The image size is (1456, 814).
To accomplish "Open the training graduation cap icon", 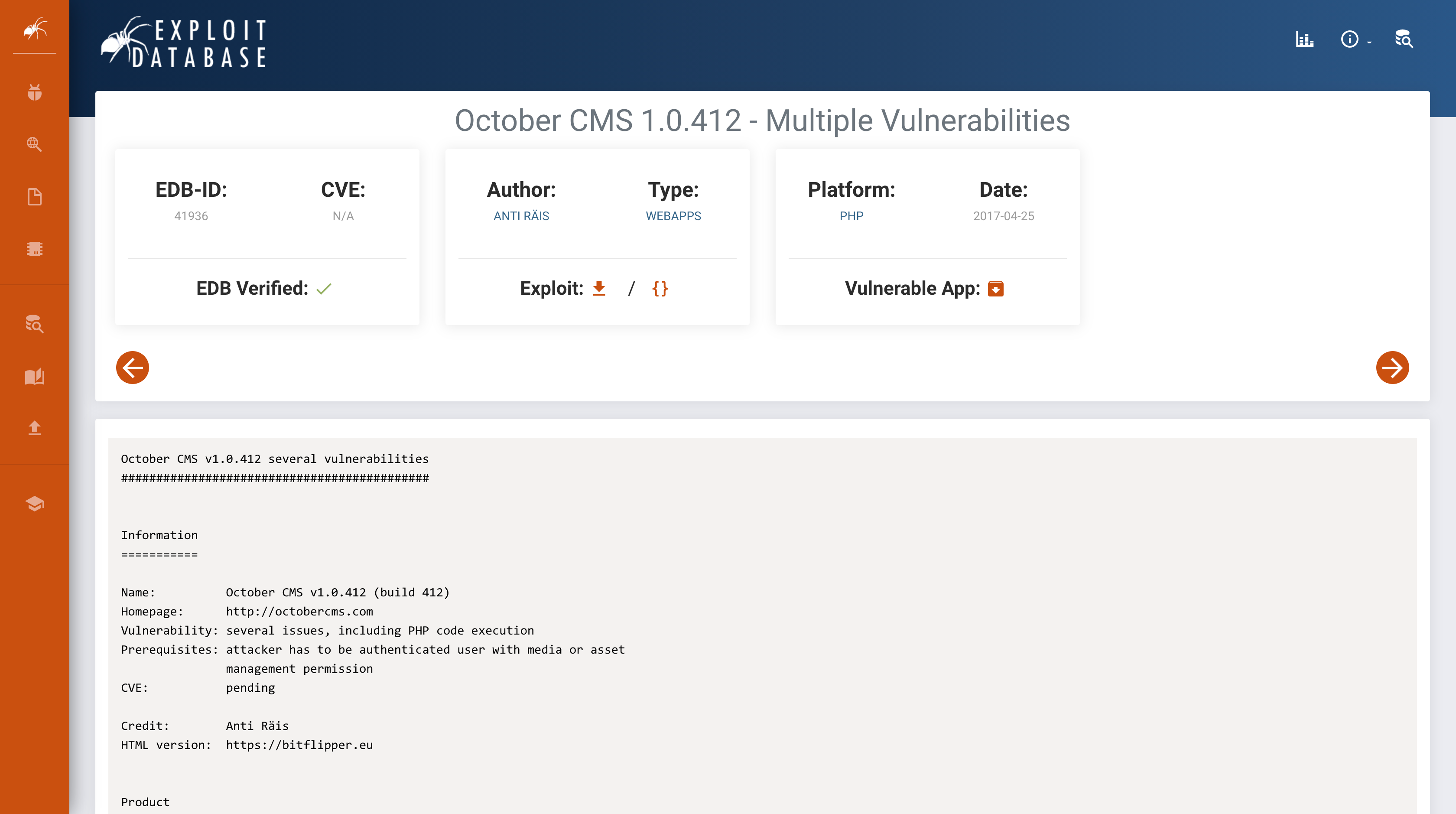I will pyautogui.click(x=35, y=503).
